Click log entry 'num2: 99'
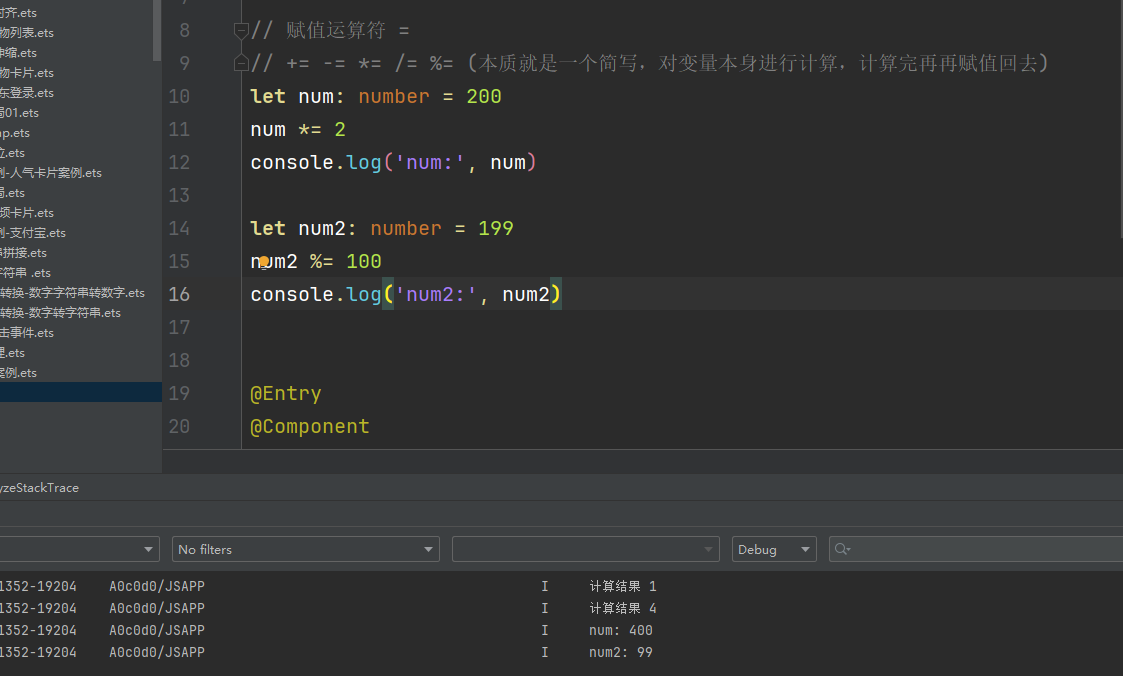 pyautogui.click(x=621, y=652)
